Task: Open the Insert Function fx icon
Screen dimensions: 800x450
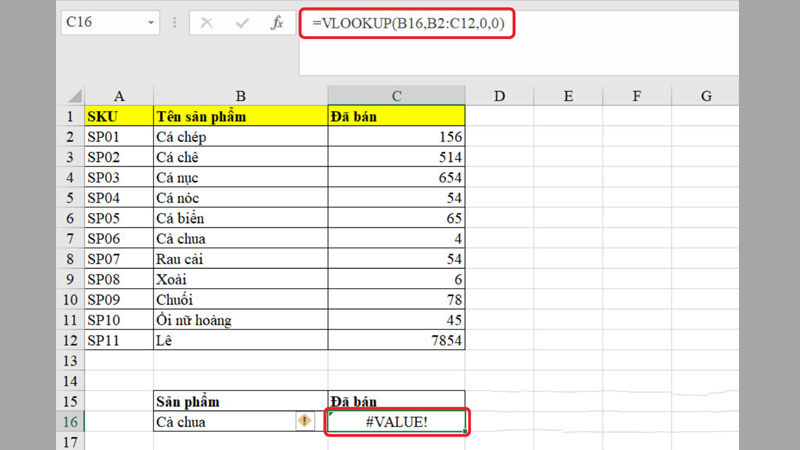Action: (x=277, y=23)
